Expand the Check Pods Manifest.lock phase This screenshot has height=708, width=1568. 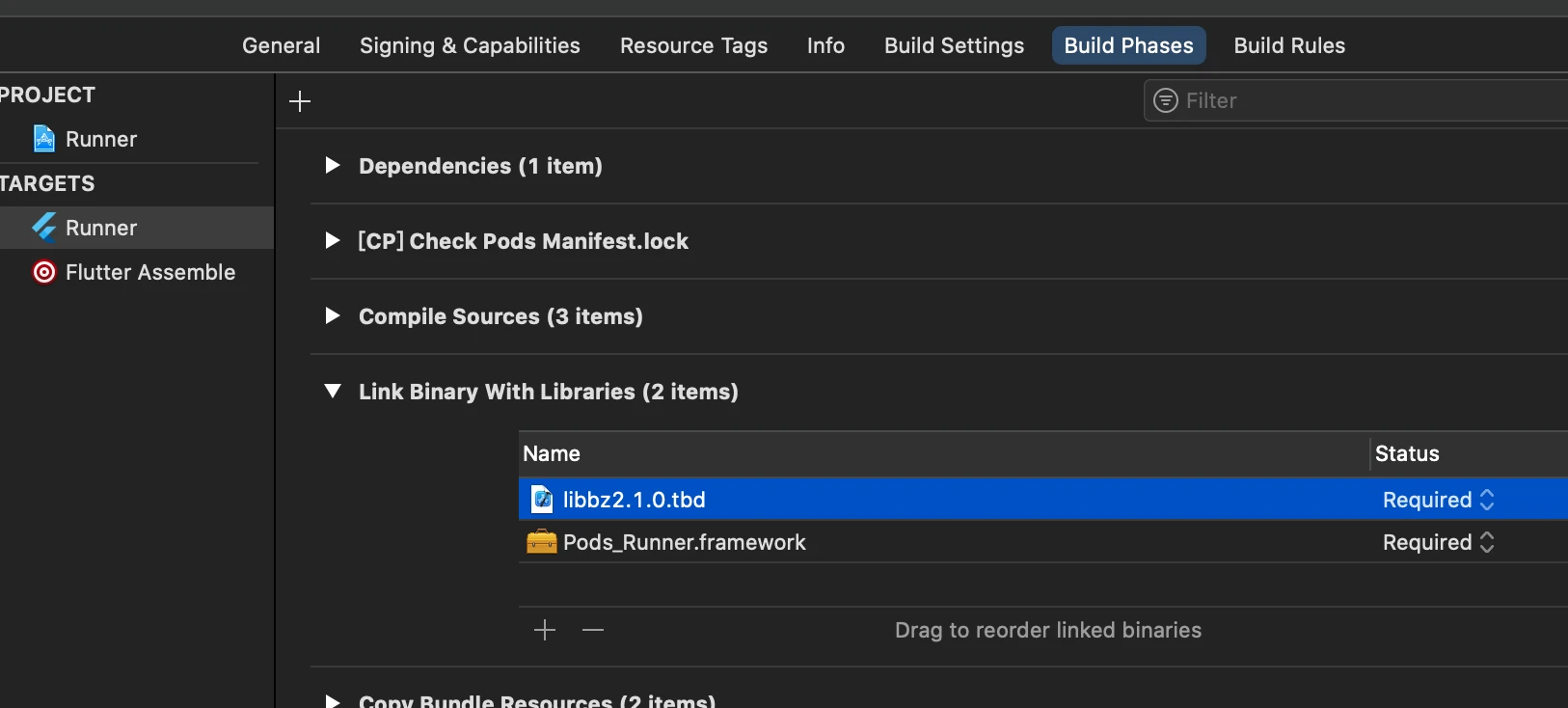333,241
